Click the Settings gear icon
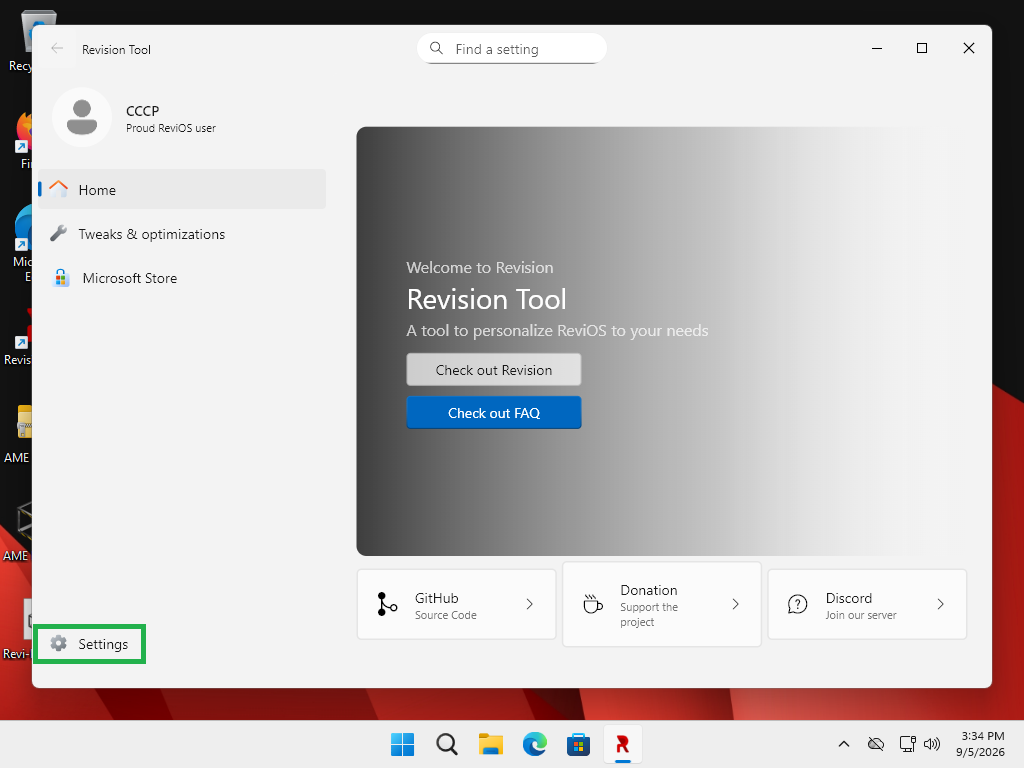1024x768 pixels. click(x=59, y=643)
